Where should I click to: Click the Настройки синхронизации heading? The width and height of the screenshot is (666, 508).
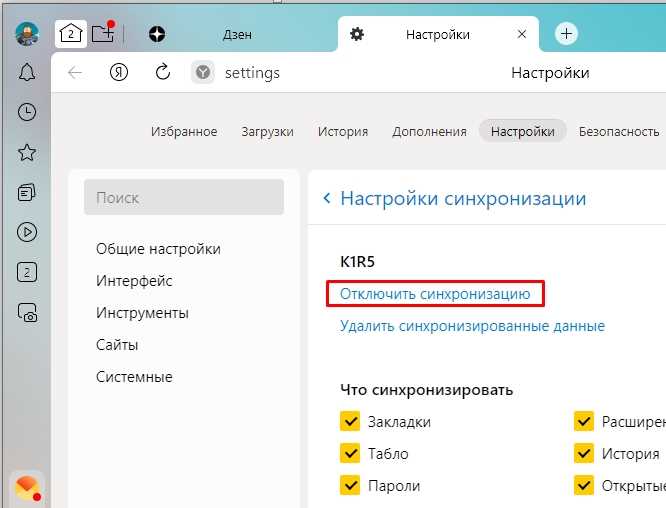463,198
